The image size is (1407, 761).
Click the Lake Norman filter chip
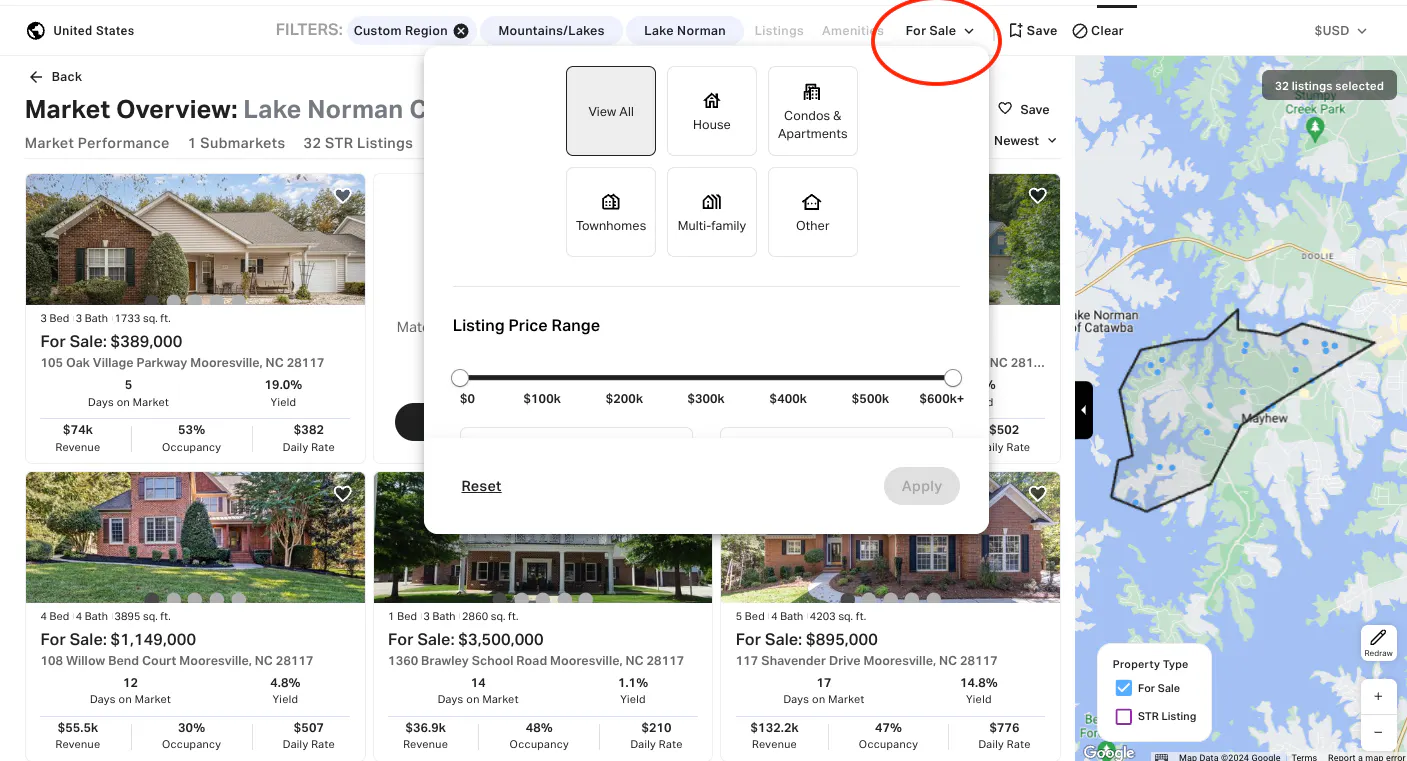pyautogui.click(x=685, y=31)
